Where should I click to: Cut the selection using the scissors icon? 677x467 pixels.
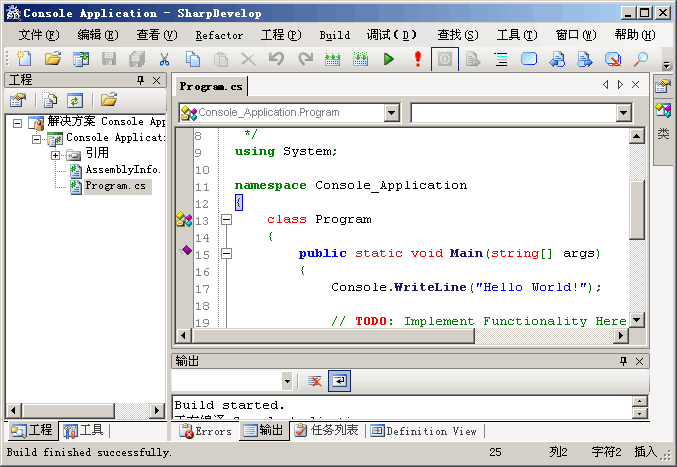[165, 59]
